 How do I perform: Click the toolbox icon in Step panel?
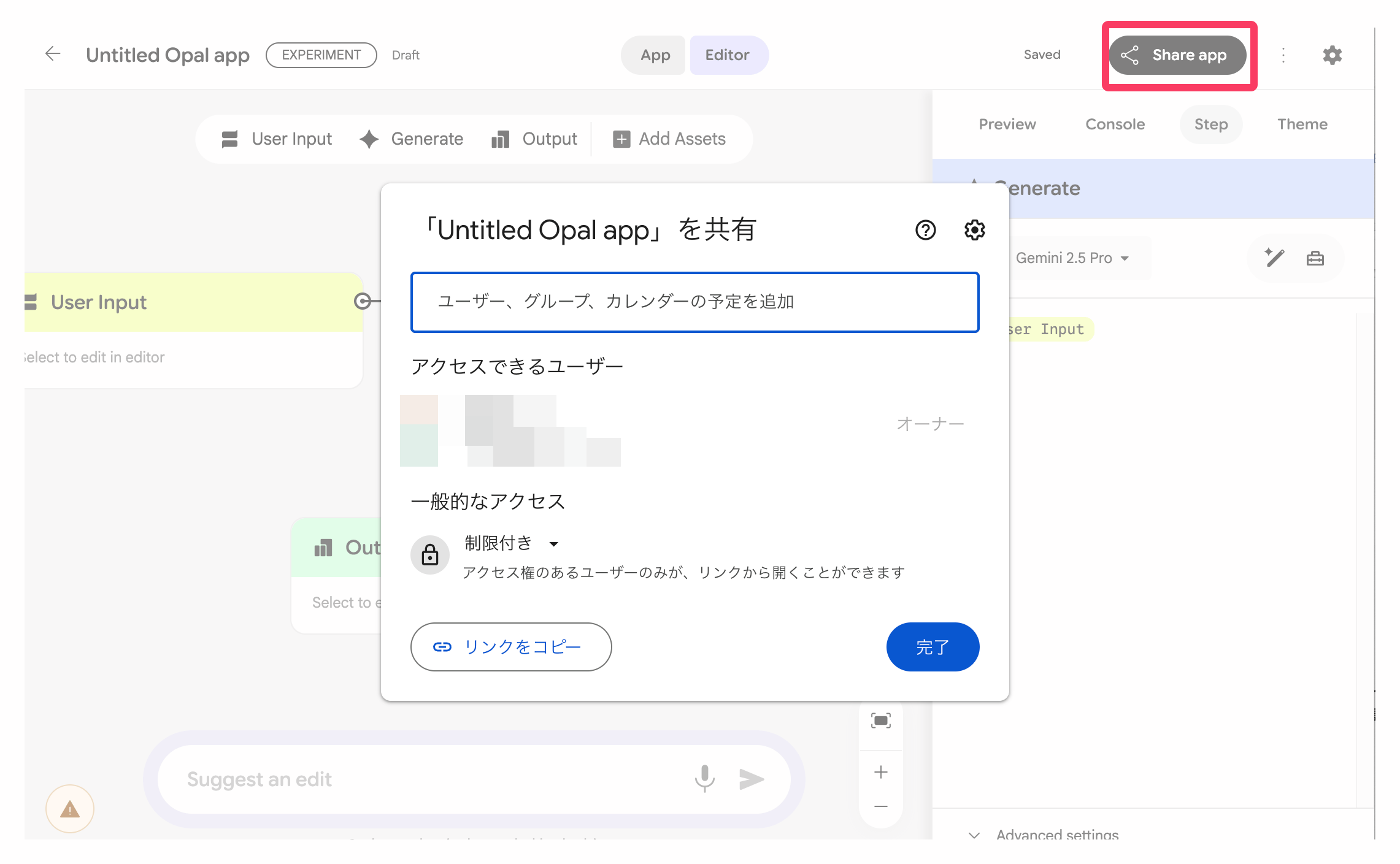pyautogui.click(x=1315, y=258)
